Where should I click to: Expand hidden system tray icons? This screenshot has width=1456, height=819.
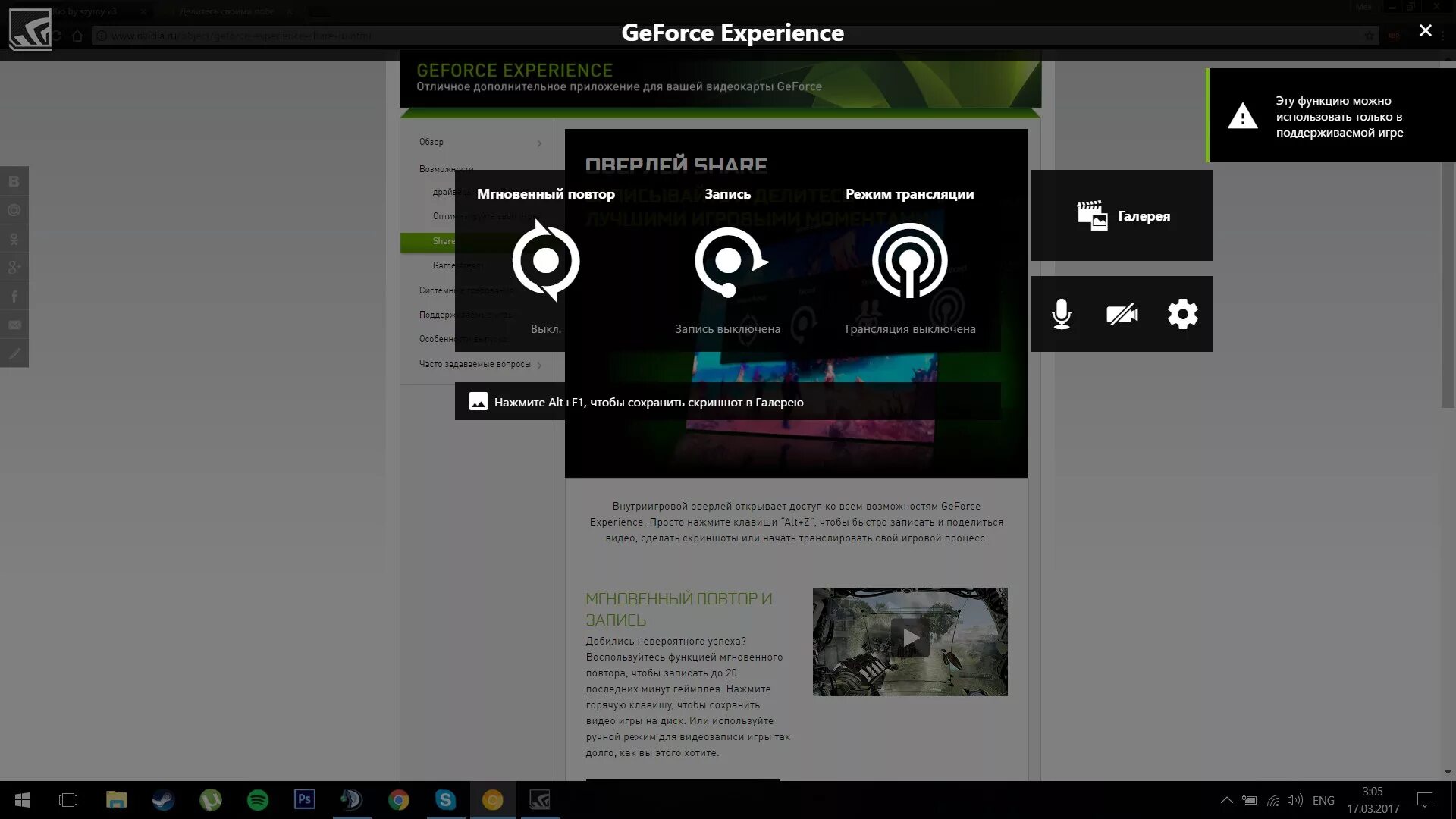1226,800
